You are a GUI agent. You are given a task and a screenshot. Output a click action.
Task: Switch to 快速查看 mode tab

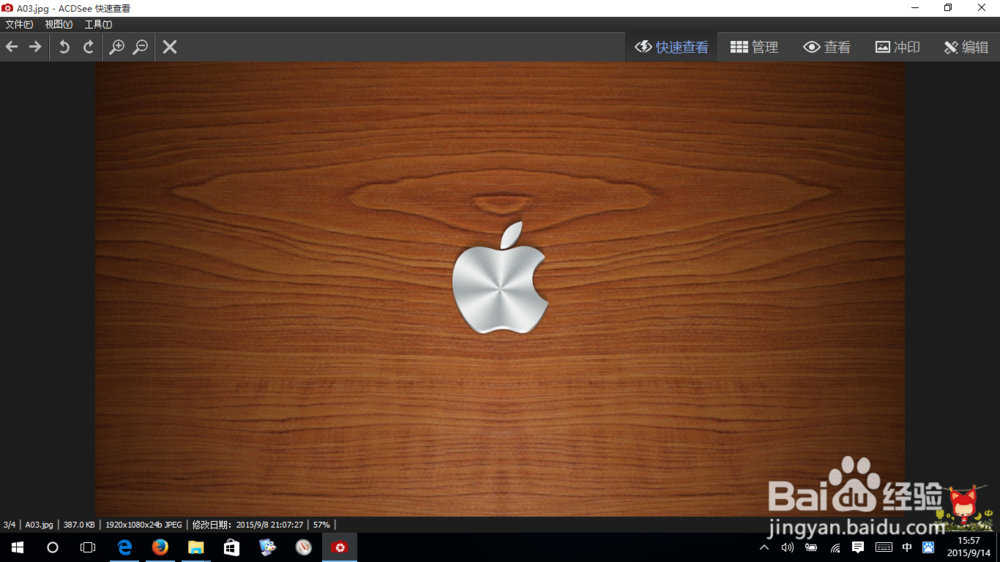coord(671,47)
